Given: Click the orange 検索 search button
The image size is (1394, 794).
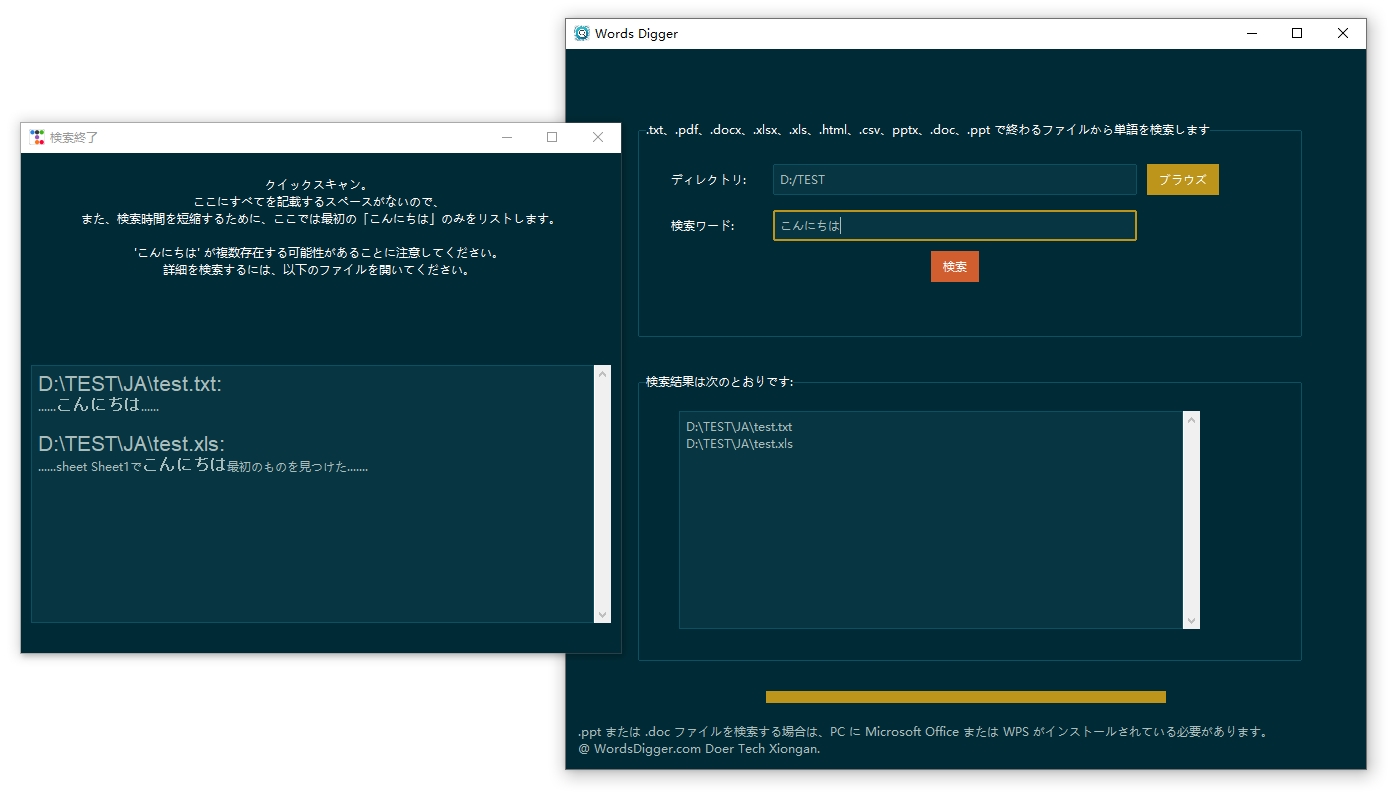Looking at the screenshot, I should [x=954, y=267].
